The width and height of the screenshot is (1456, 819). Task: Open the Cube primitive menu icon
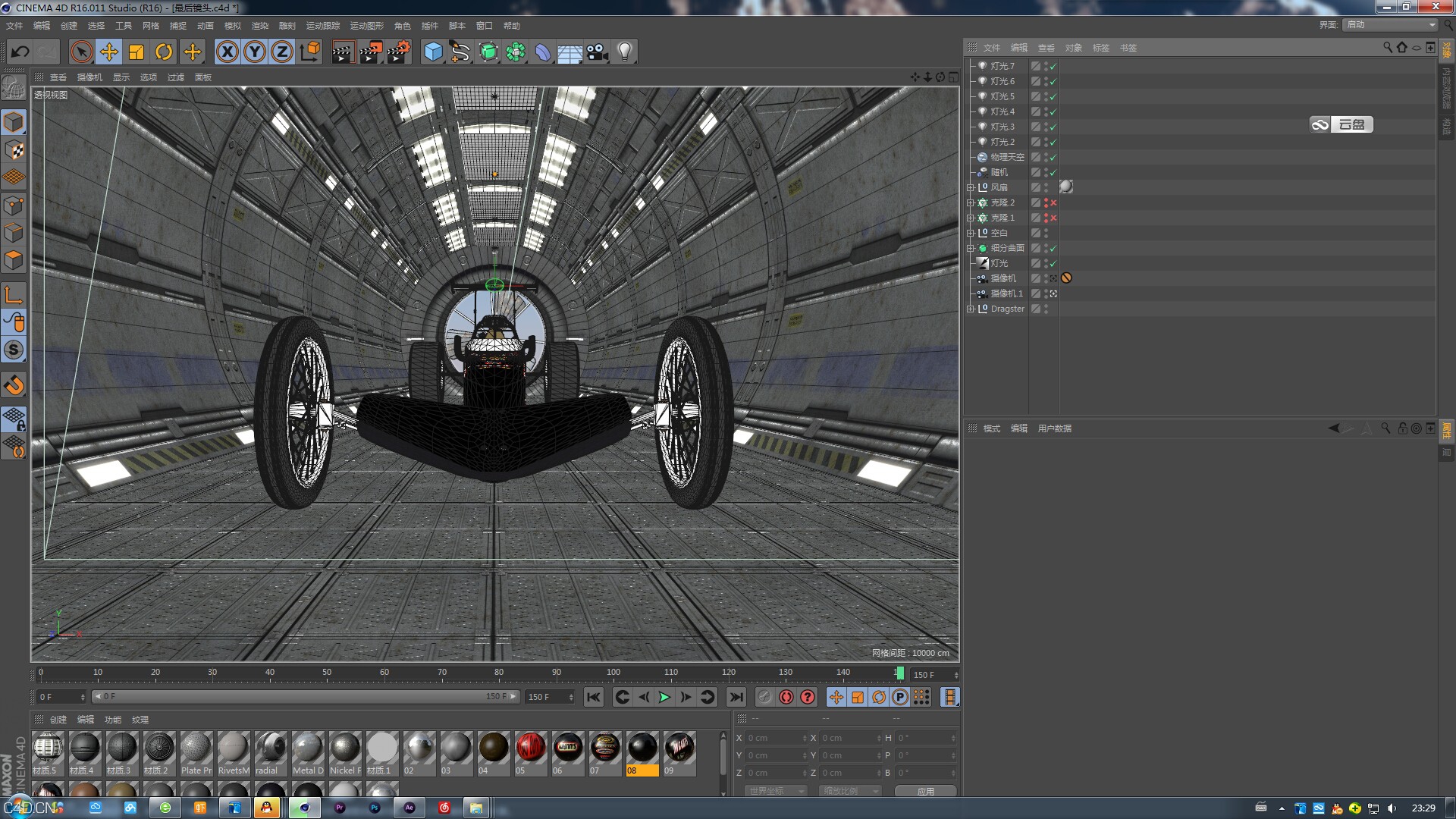(x=431, y=52)
